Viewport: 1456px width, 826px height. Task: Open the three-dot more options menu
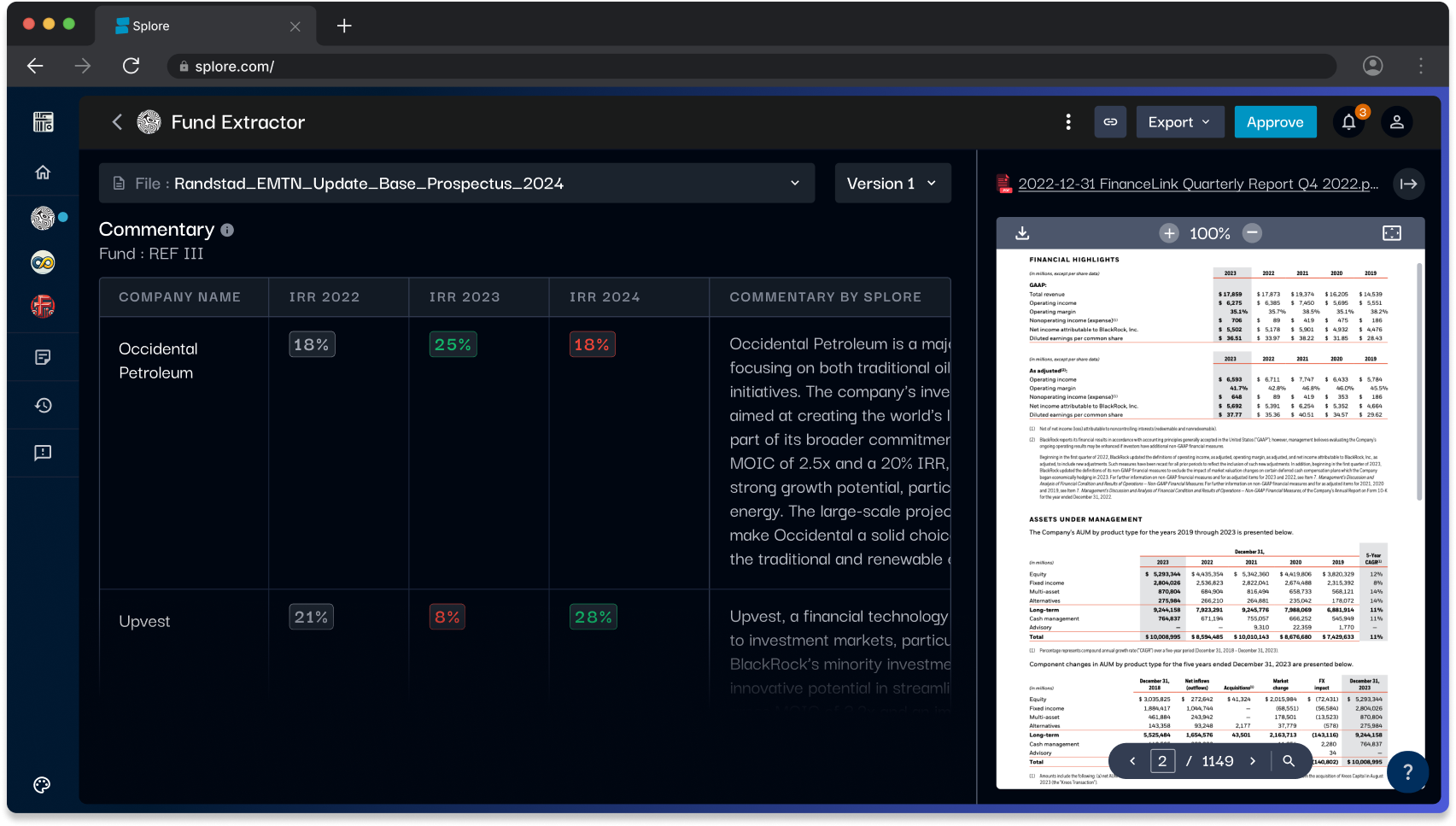1068,122
